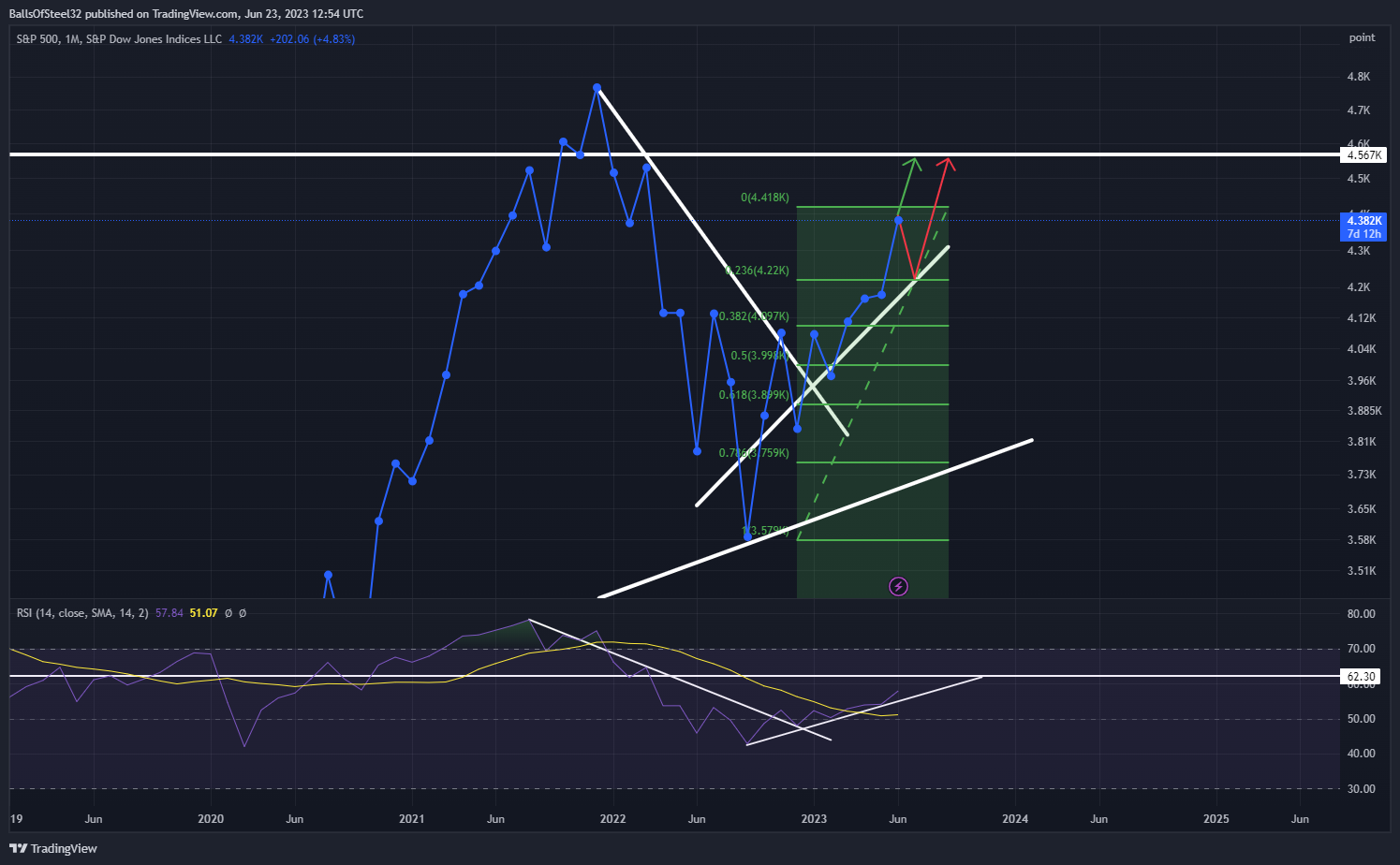The height and width of the screenshot is (865, 1400).
Task: Select the Fibonacci 0.786(3.759K) level label
Action: point(754,453)
